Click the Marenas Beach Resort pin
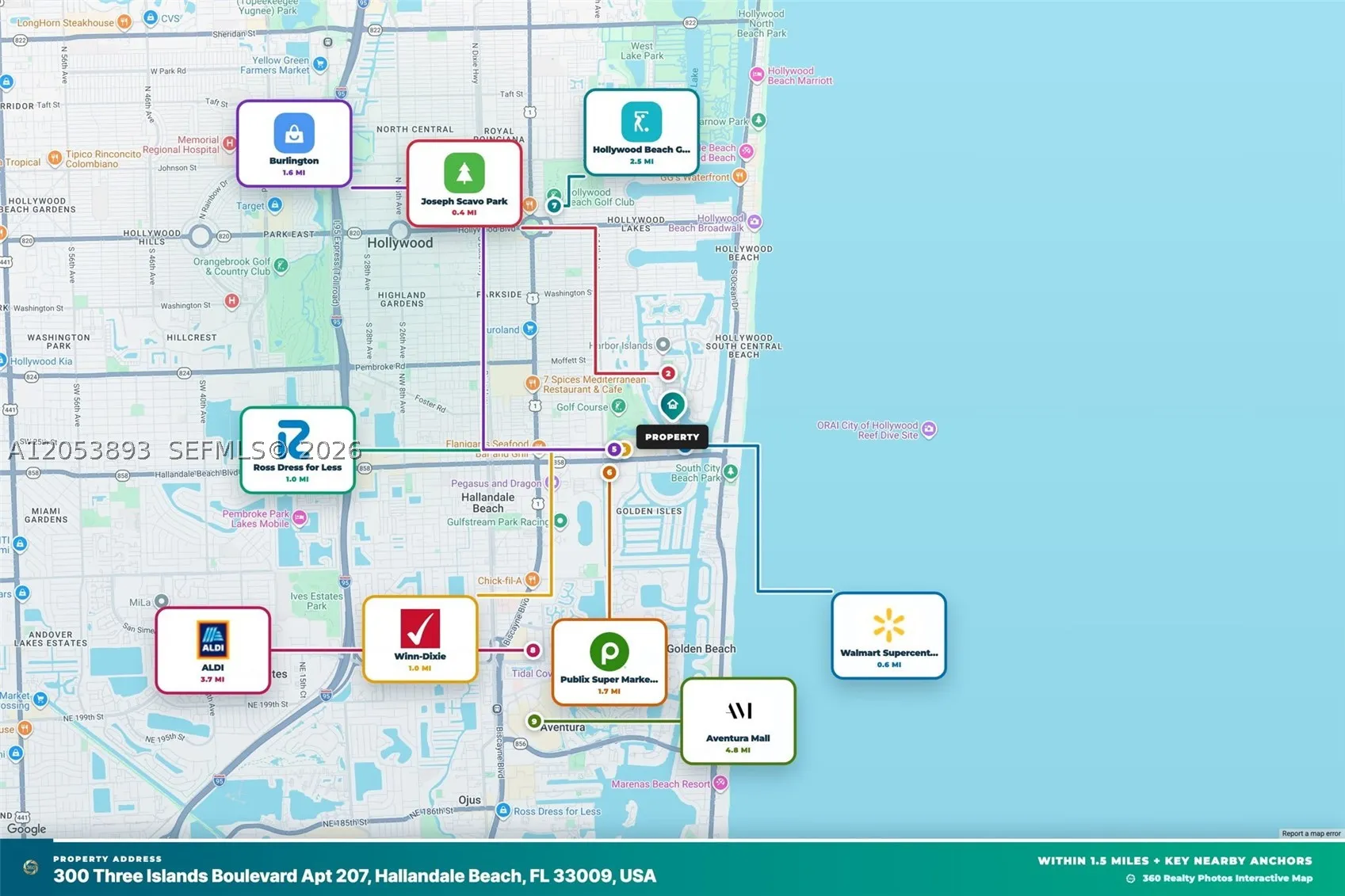 pos(720,784)
